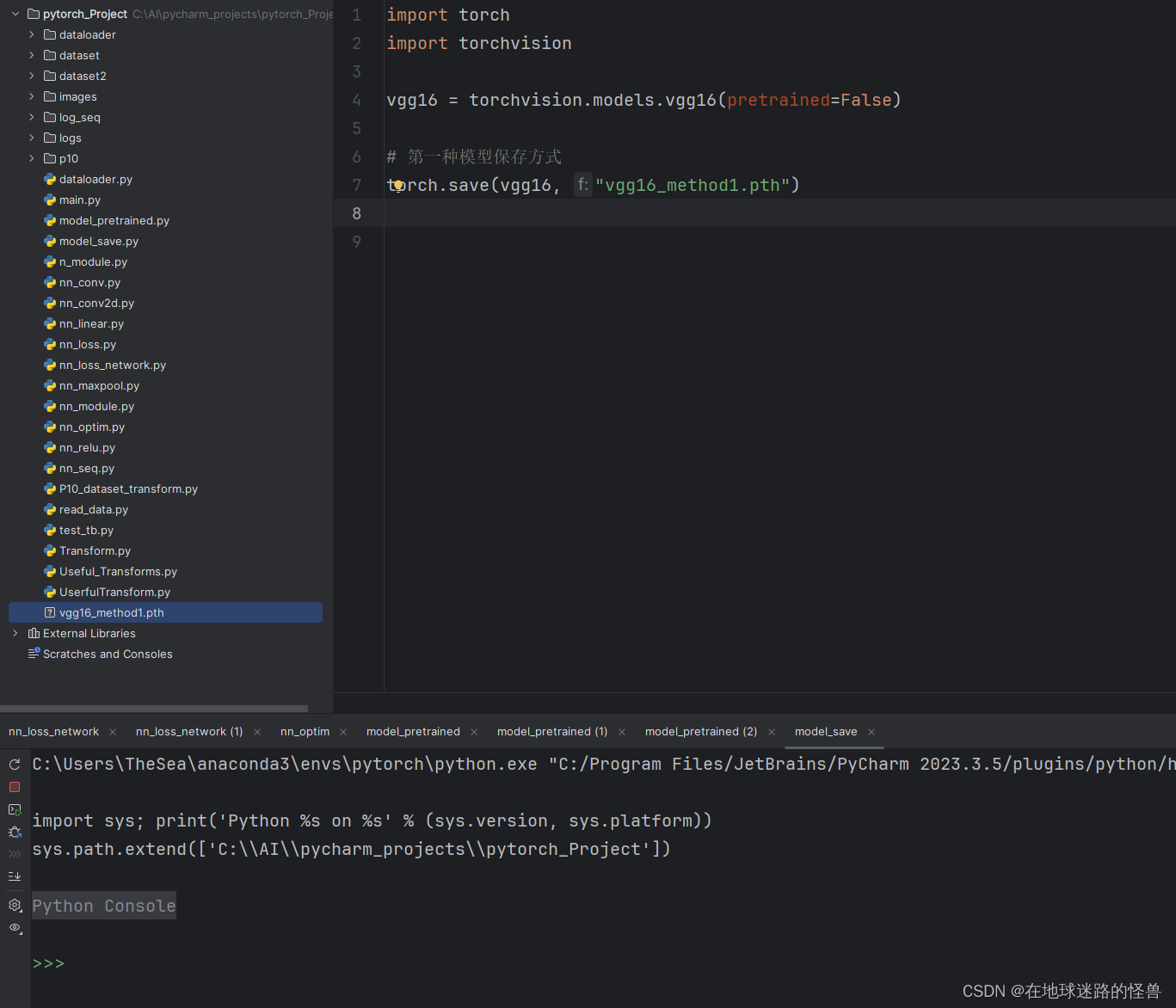The image size is (1176, 1008).
Task: Click the Rerun console icon
Action: pyautogui.click(x=15, y=765)
